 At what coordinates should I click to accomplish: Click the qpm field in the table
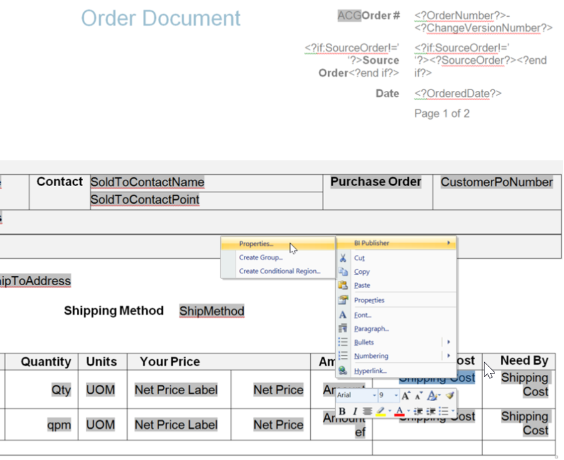59,425
